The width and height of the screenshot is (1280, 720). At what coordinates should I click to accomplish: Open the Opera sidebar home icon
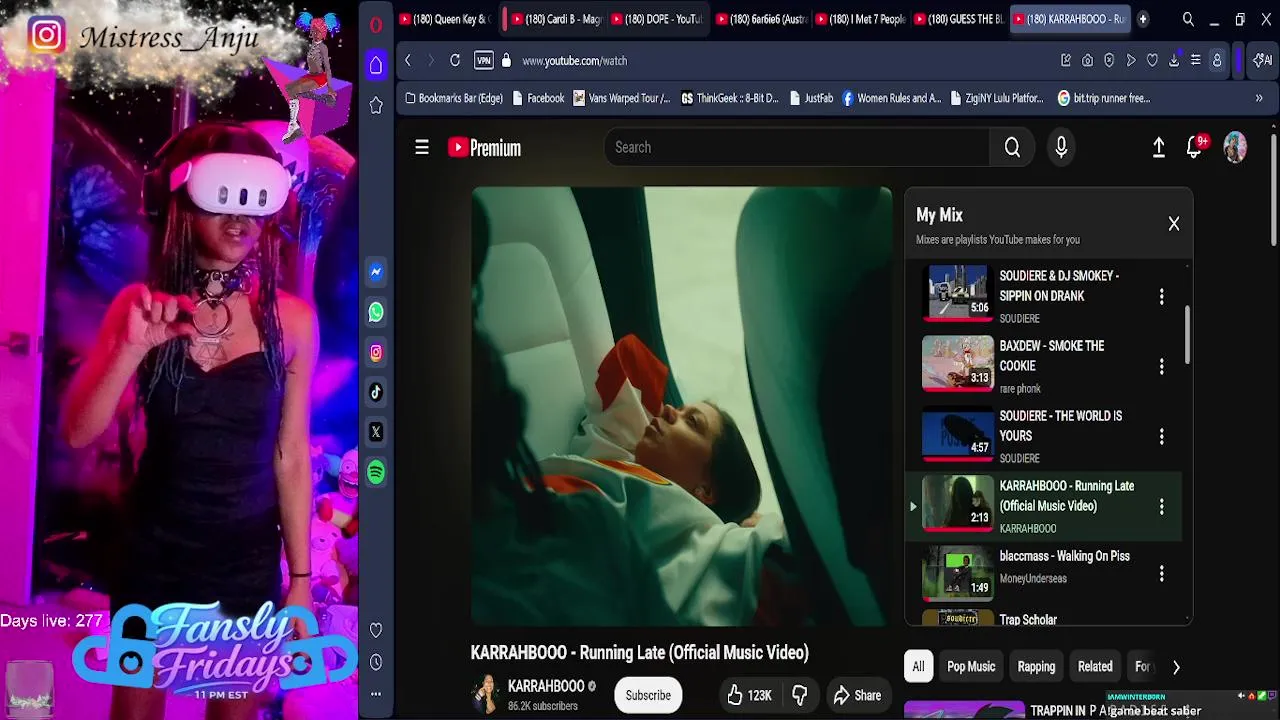(376, 65)
